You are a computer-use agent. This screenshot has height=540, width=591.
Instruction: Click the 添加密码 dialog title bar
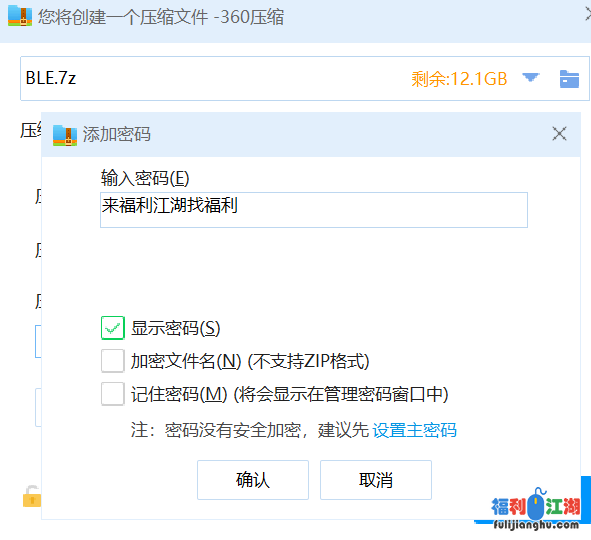(x=311, y=135)
